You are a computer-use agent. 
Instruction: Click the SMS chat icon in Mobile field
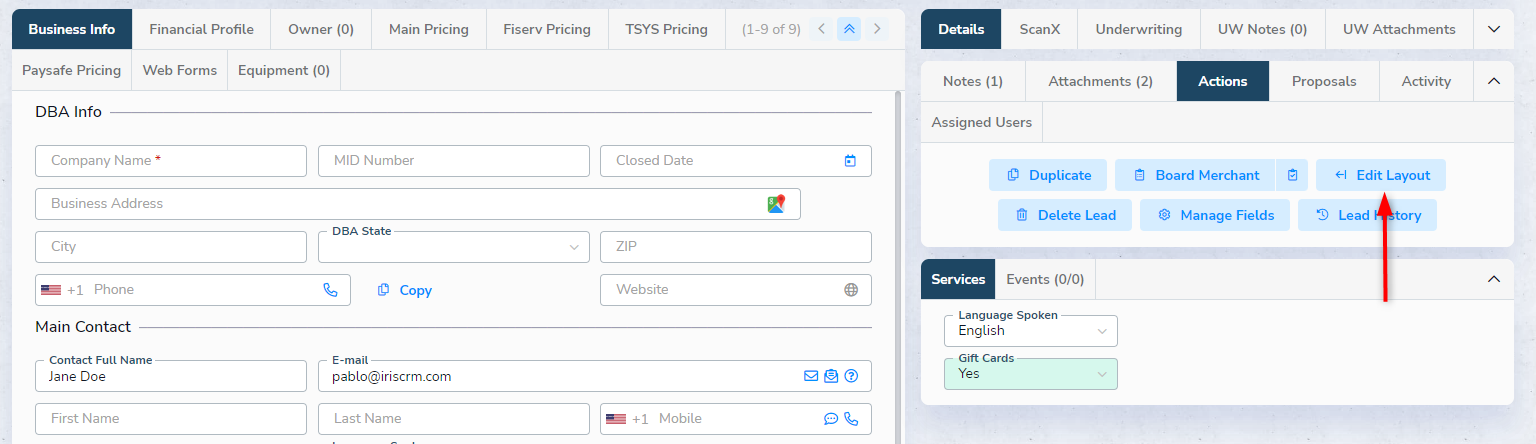[831, 419]
